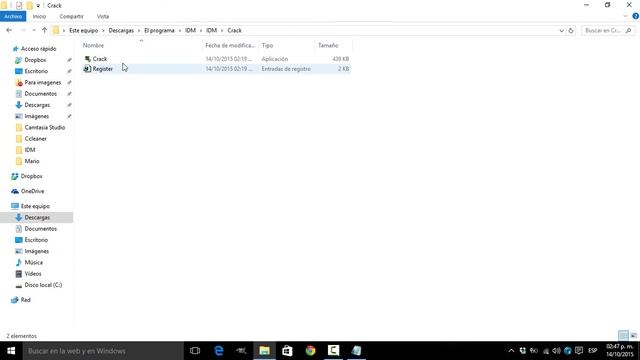Open the Action Center notifications icon
This screenshot has height=360, width=640.
(x=579, y=351)
